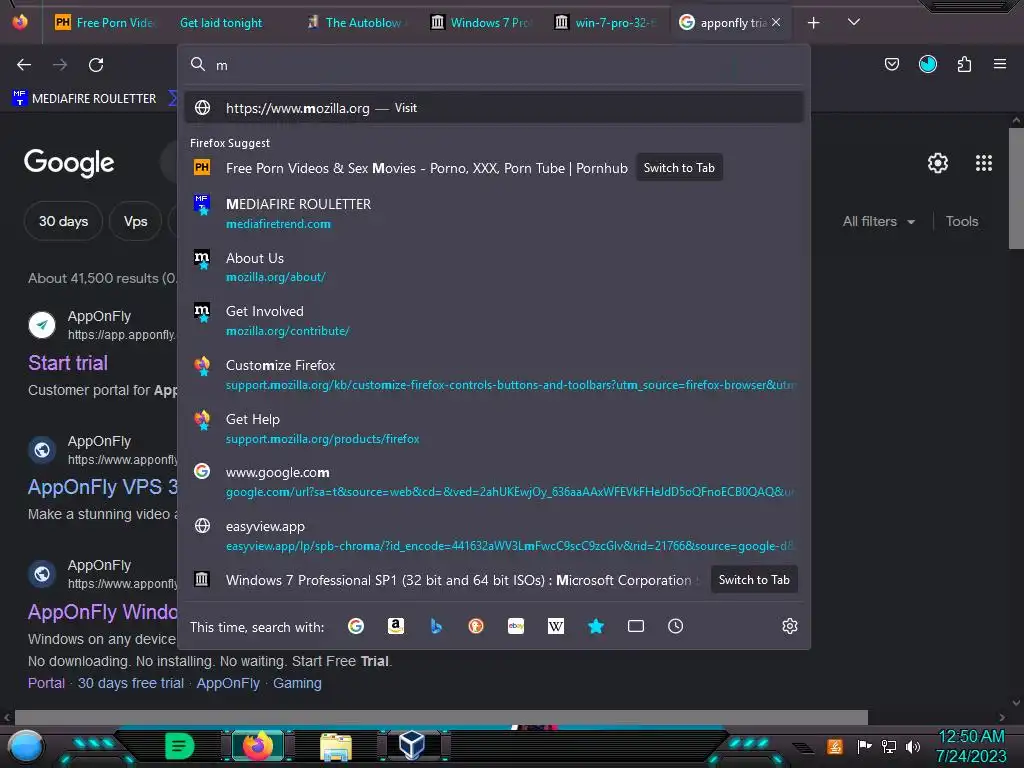Viewport: 1024px width, 768px height.
Task: Switch to the win-7-pro-32 tab
Action: (606, 23)
